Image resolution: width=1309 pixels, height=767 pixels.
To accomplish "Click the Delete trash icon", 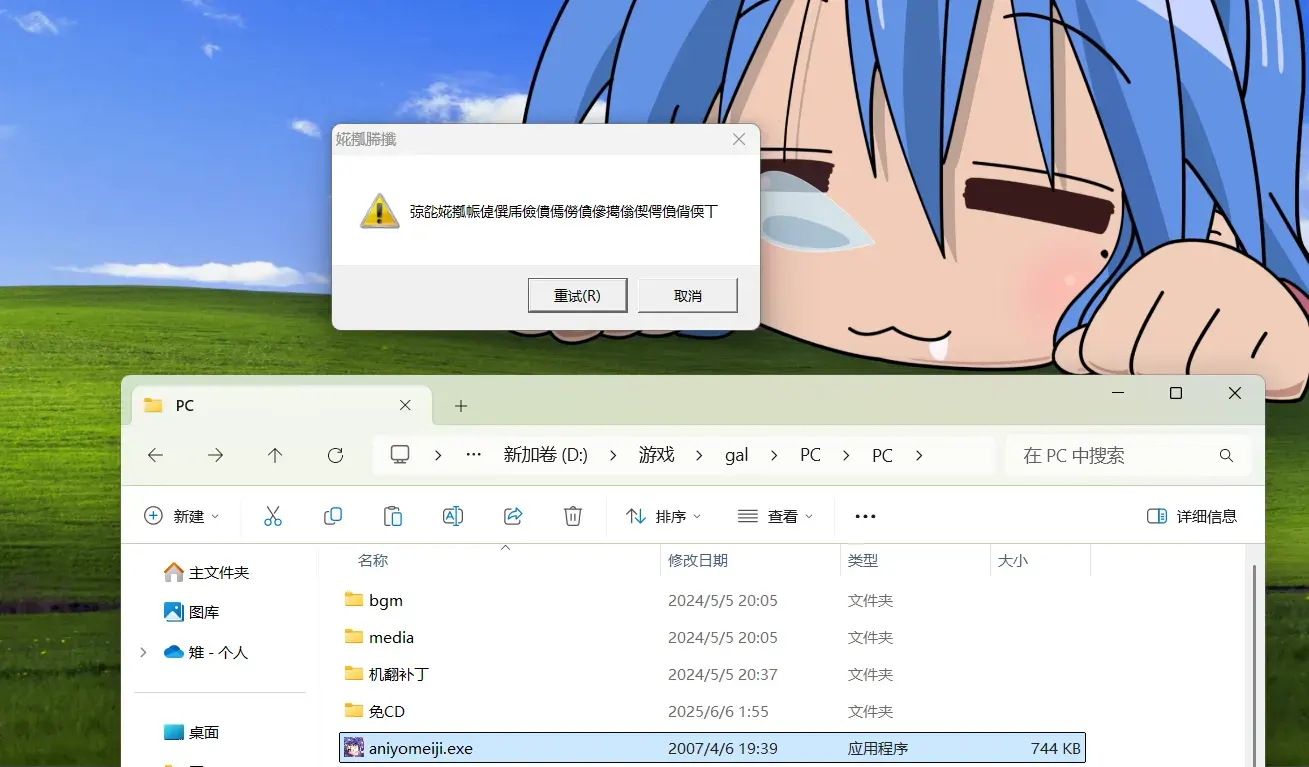I will pyautogui.click(x=573, y=516).
